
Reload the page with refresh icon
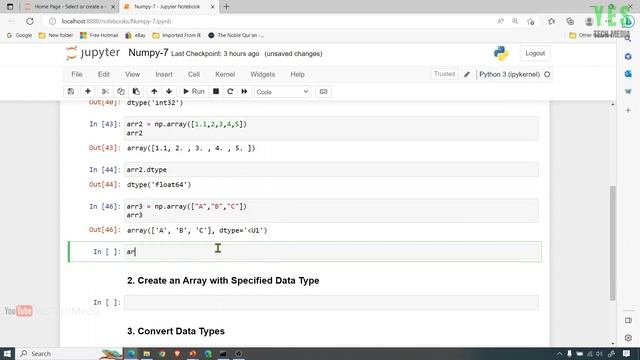(x=30, y=21)
